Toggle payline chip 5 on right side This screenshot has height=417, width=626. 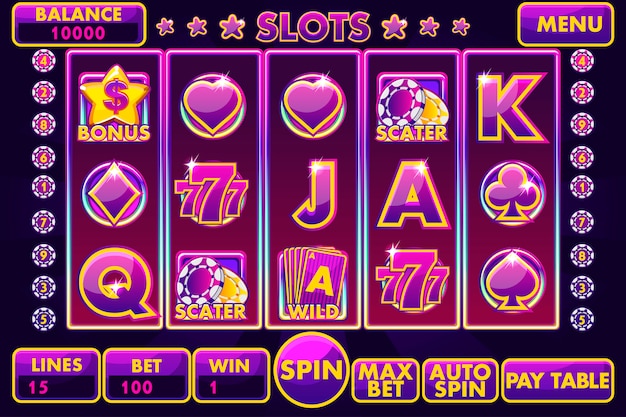pyautogui.click(x=582, y=319)
